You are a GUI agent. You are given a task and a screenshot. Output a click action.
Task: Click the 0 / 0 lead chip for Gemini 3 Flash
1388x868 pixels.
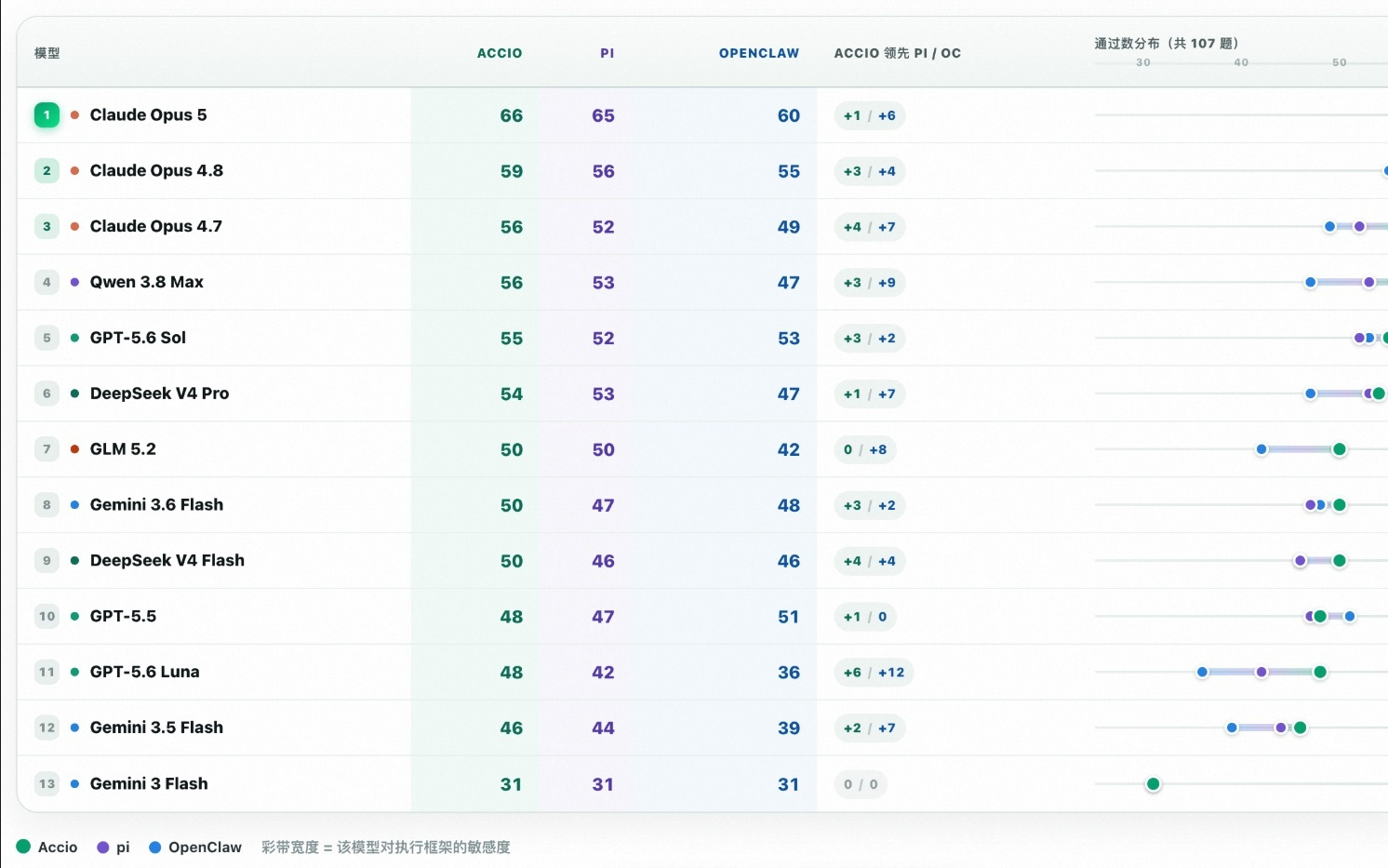[861, 784]
